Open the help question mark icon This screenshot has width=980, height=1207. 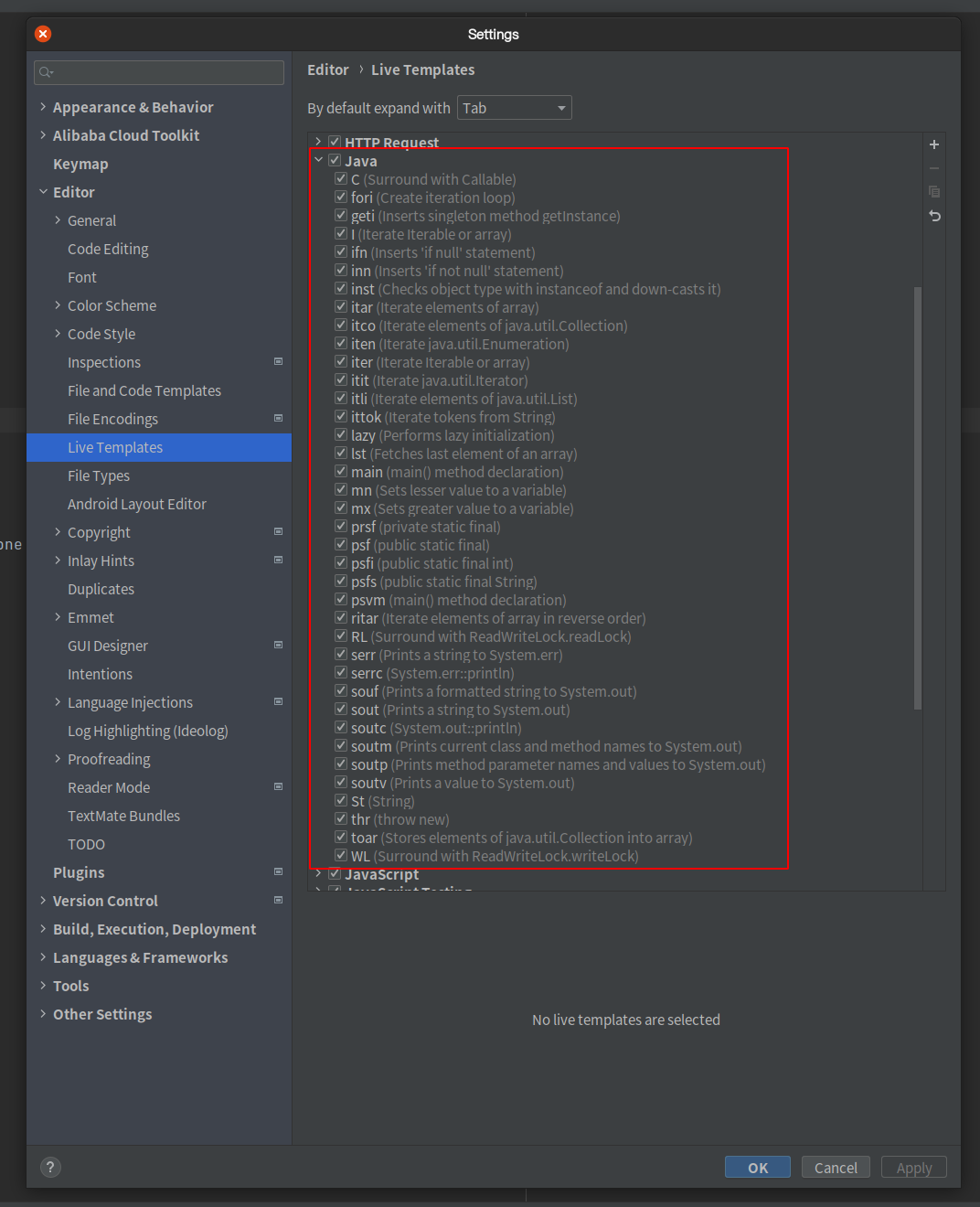51,1167
